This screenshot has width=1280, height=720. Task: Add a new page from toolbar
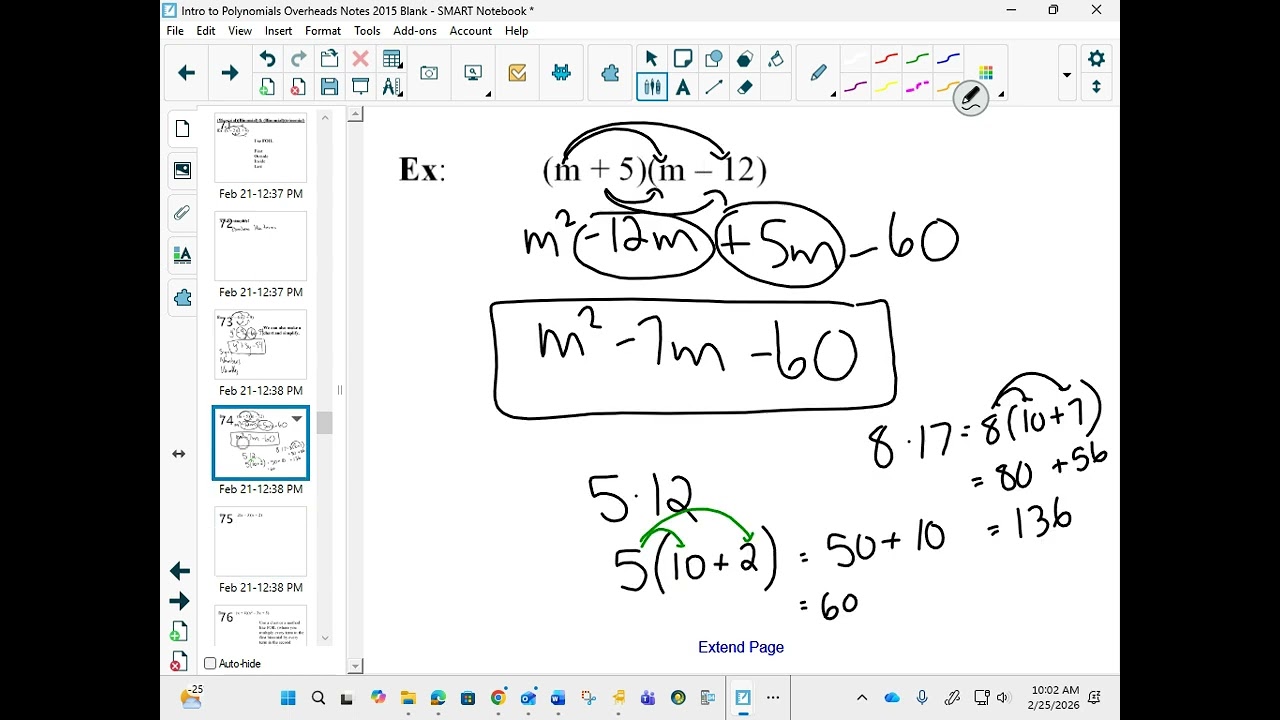tap(267, 87)
